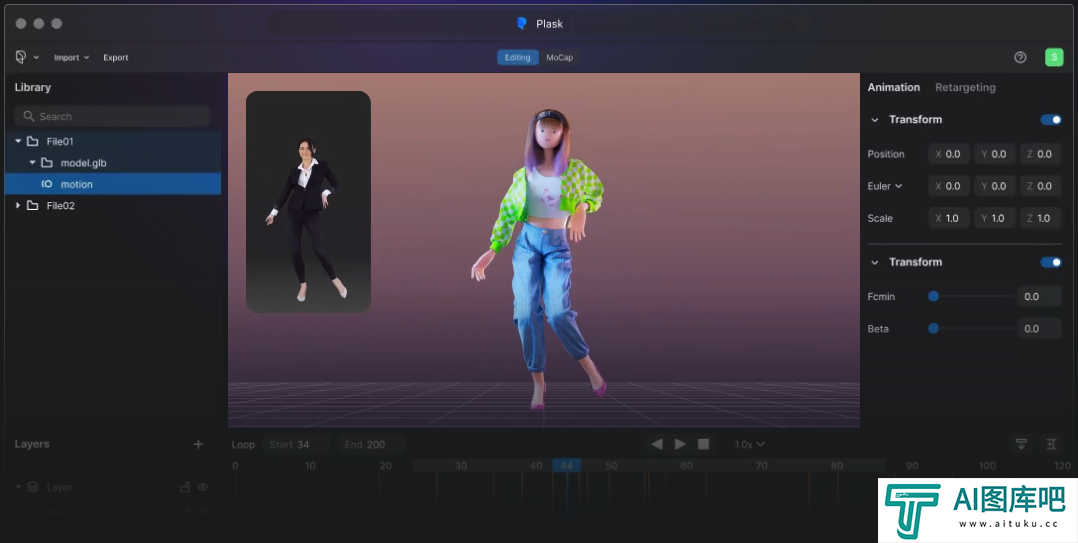Play animation in reverse
Image resolution: width=1078 pixels, height=543 pixels.
657,444
